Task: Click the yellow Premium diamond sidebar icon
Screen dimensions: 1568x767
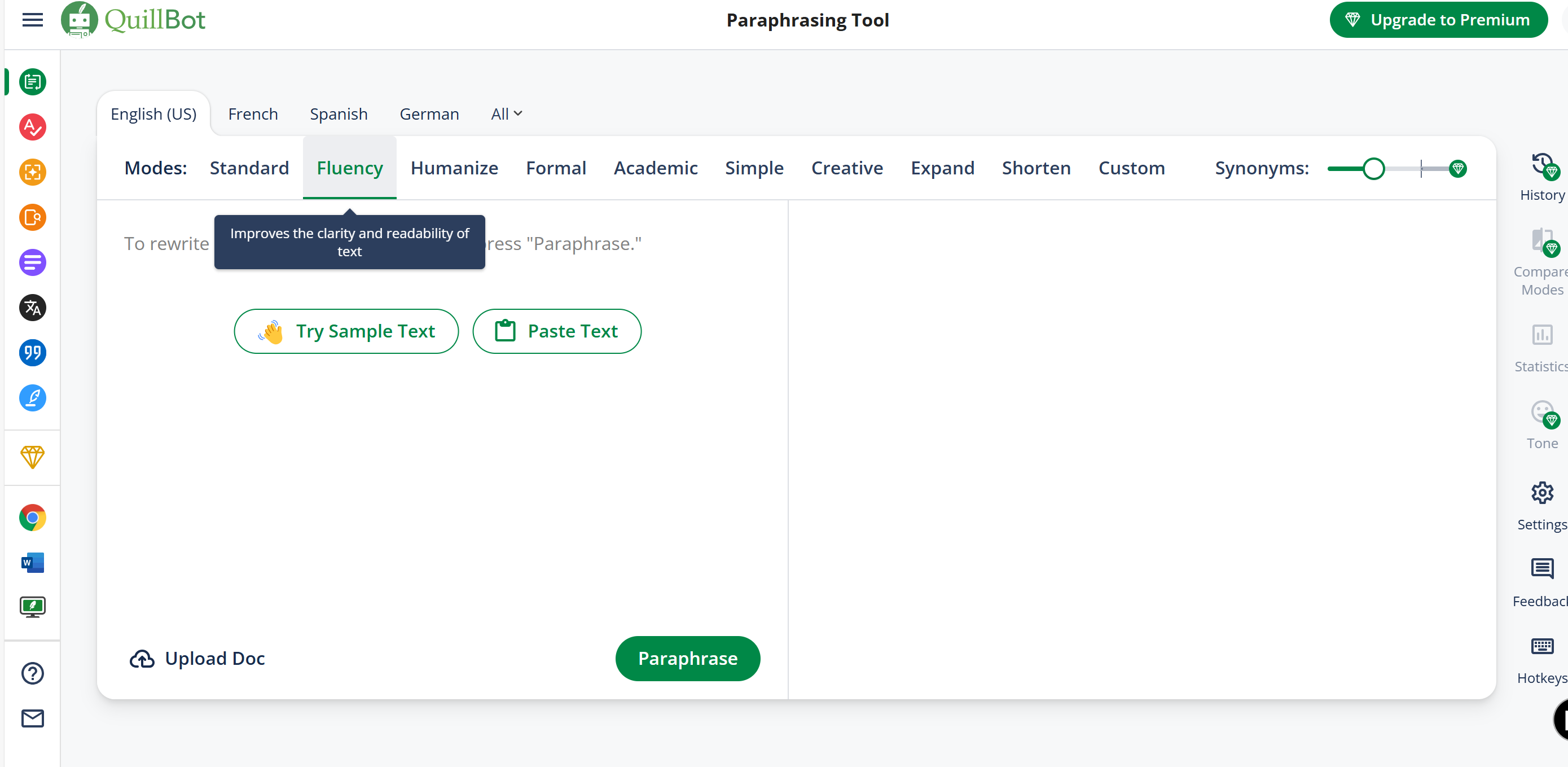Action: pyautogui.click(x=32, y=457)
